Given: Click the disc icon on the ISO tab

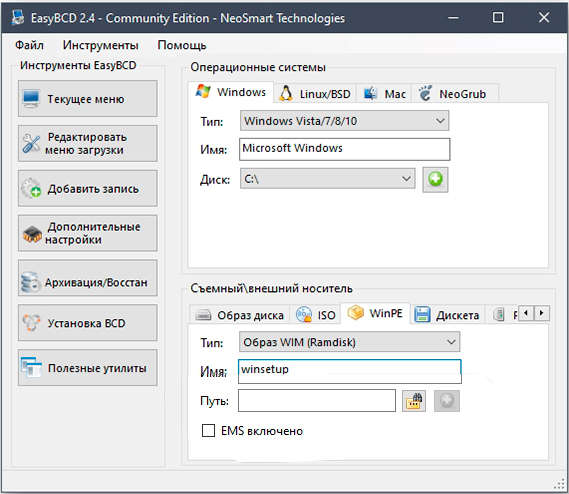Looking at the screenshot, I should coord(304,314).
